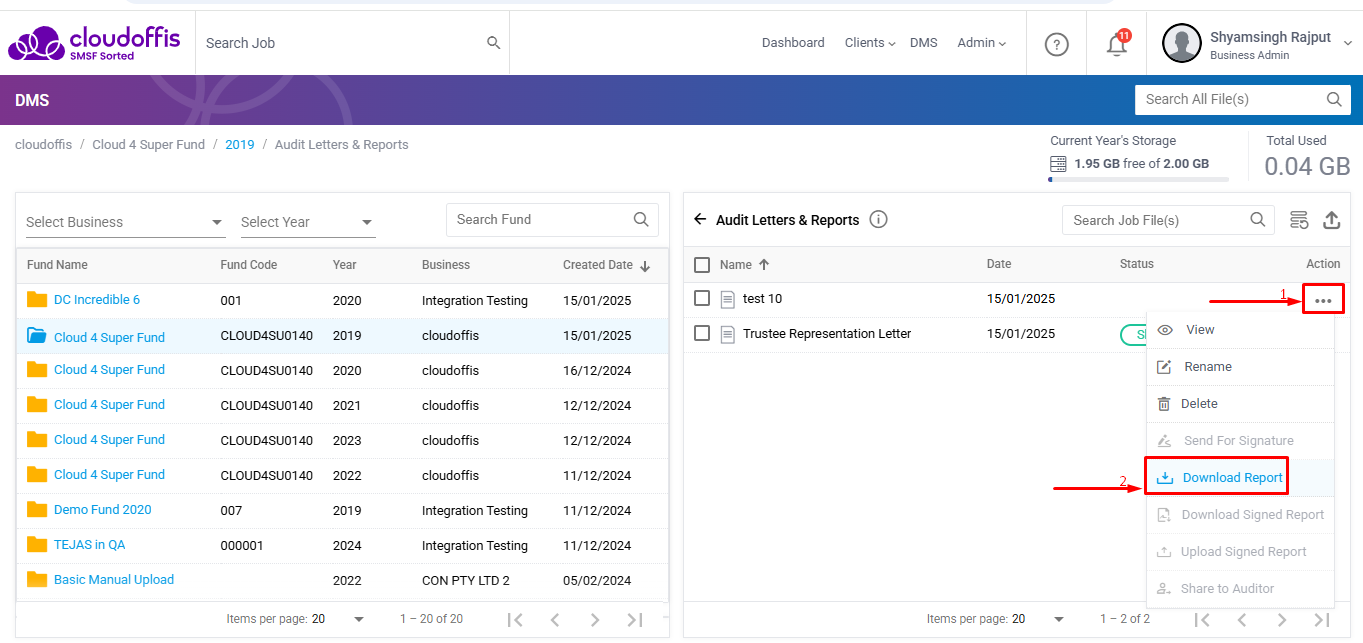Viewport: 1363px width, 643px height.
Task: Click the Search Job magnifier icon
Action: pos(493,43)
